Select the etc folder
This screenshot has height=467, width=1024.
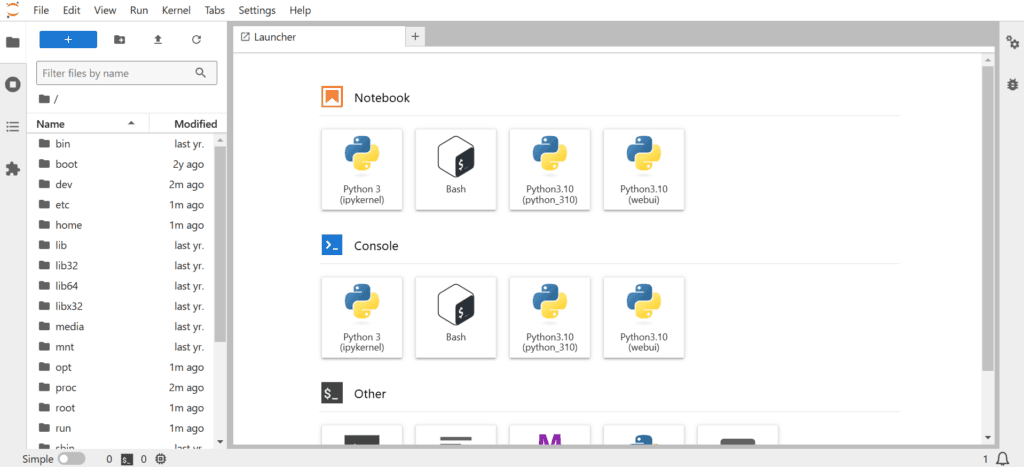click(121, 204)
